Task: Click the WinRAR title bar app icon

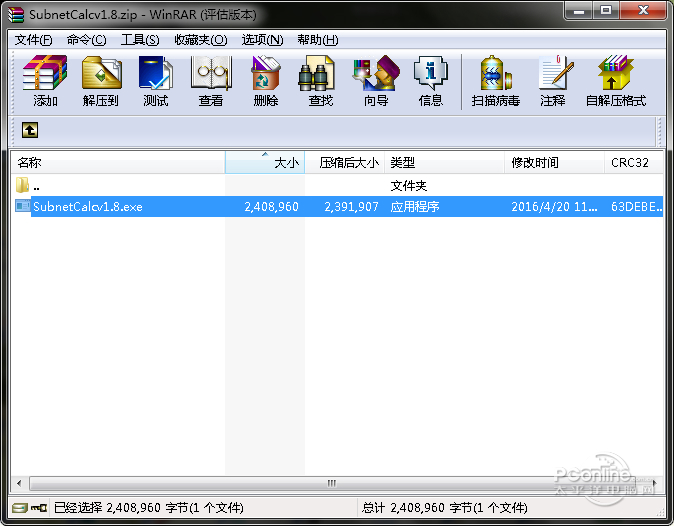Action: click(x=15, y=14)
